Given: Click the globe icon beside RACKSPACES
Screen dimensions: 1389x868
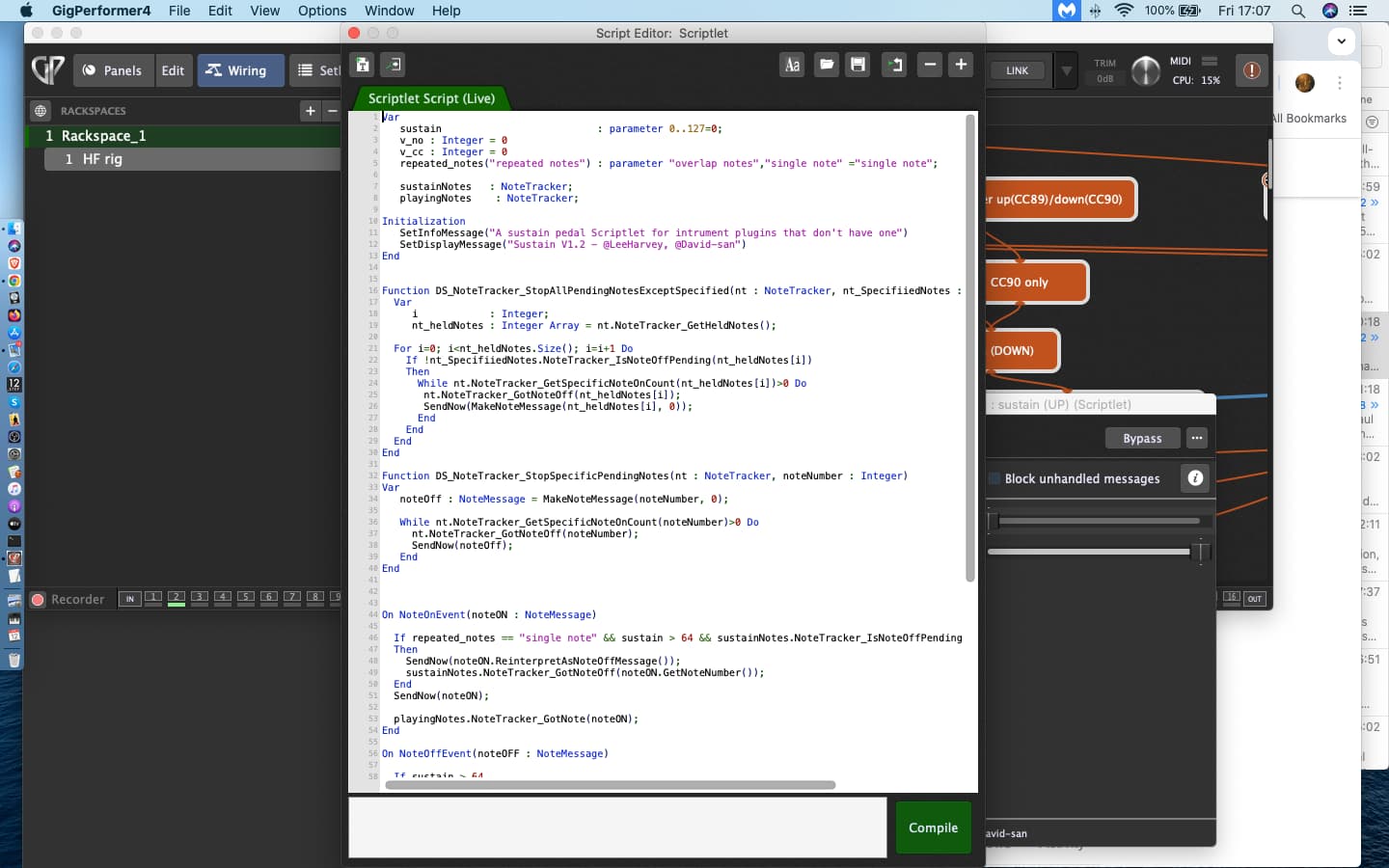Looking at the screenshot, I should point(41,111).
